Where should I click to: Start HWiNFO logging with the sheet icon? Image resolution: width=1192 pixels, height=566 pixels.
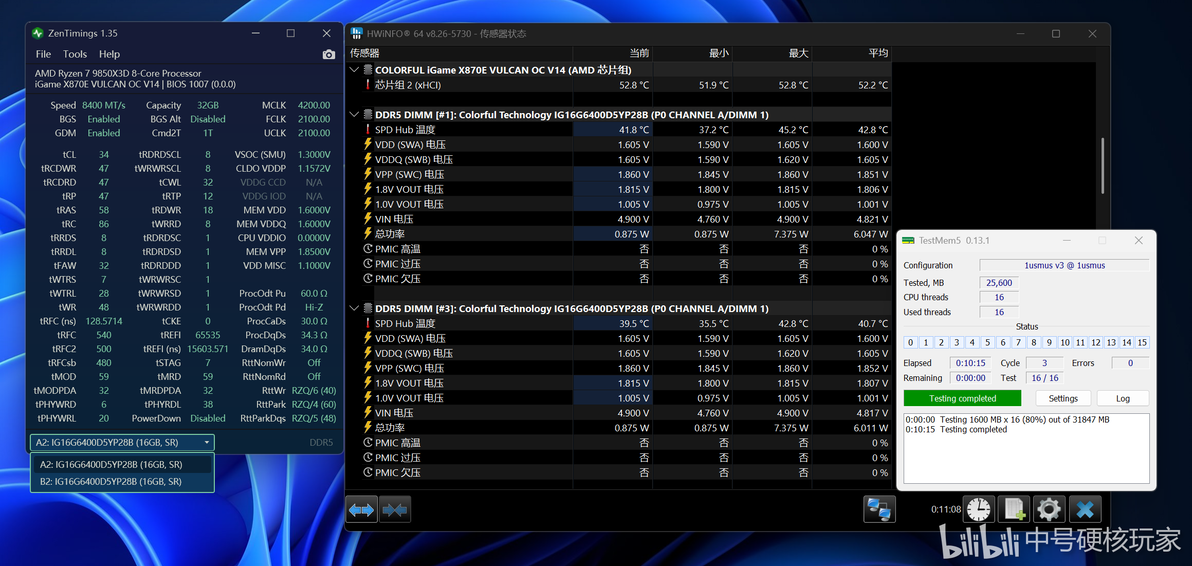1015,509
